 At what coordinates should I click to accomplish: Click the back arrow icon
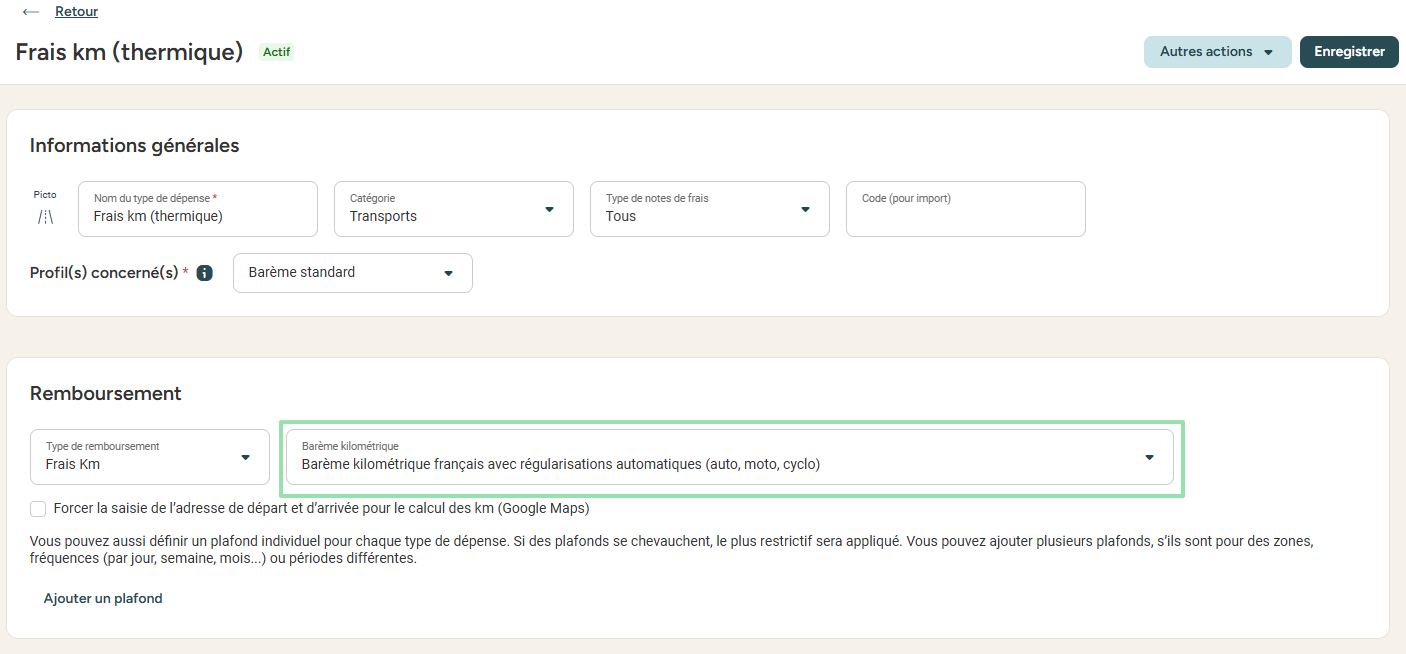tap(31, 12)
